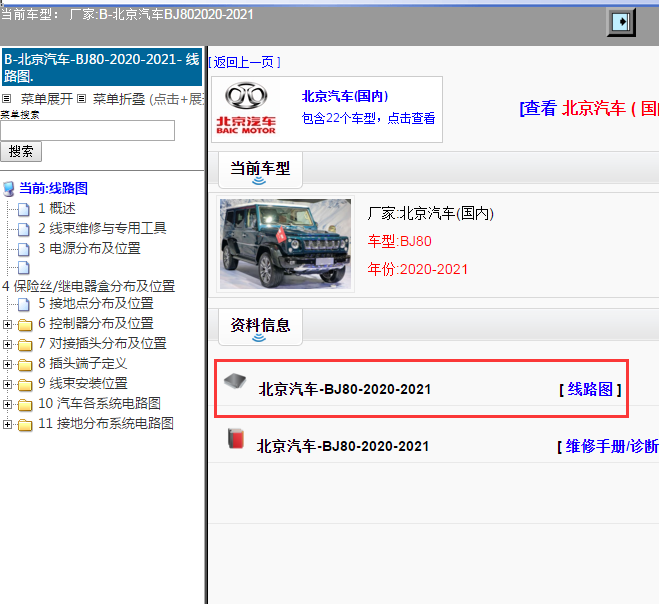Click the red book icon beside the 维修手册 entry
Image resolution: width=659 pixels, height=604 pixels.
pos(236,438)
